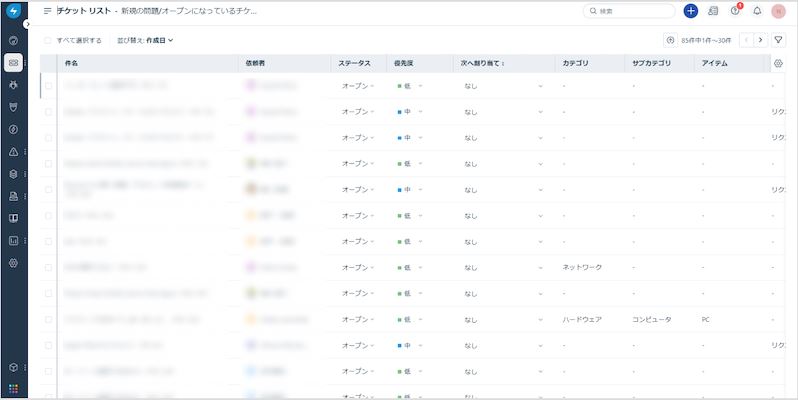Open the Admin gear icon in the sidebar
Viewport: 798px width, 400px height.
[13, 262]
